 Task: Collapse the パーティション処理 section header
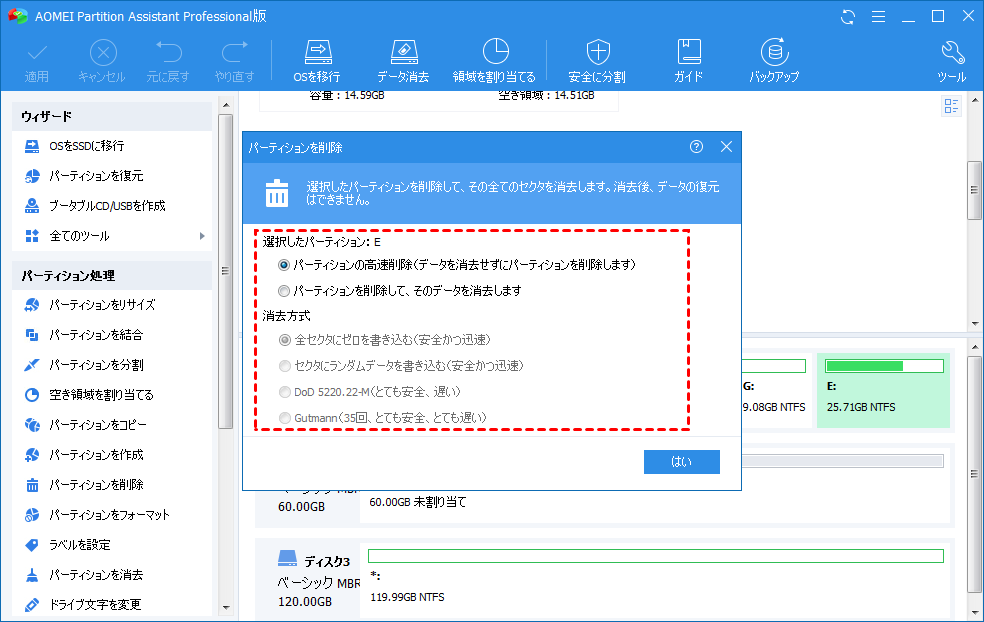112,276
